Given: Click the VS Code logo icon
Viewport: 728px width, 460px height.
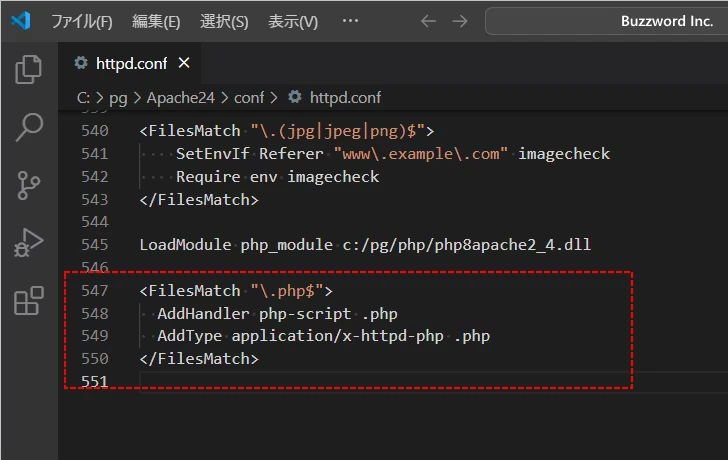Looking at the screenshot, I should (x=22, y=21).
